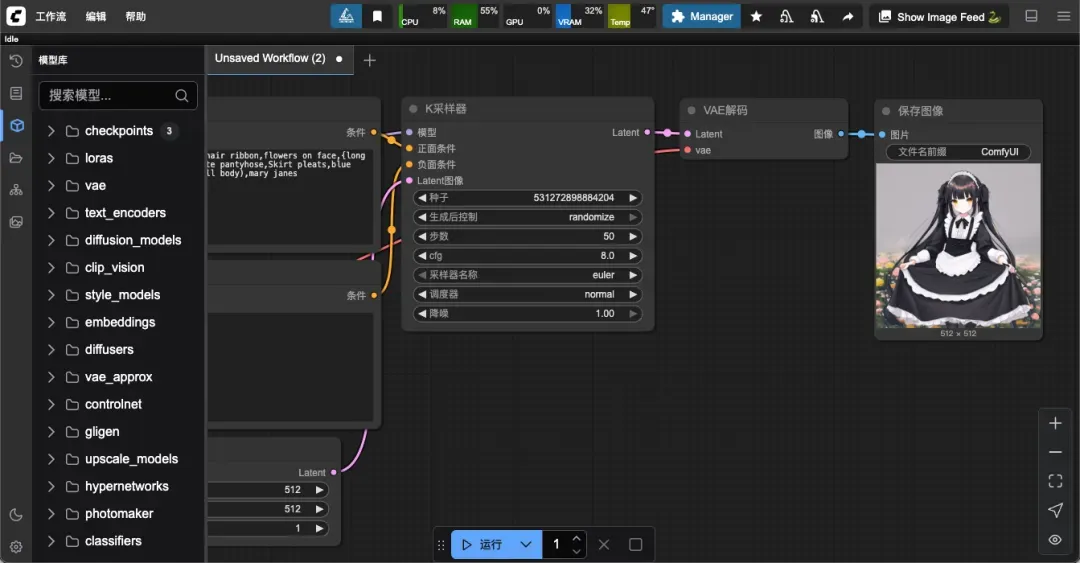Viewport: 1080px width, 563px height.
Task: Click the share arrow icon
Action: coord(848,17)
